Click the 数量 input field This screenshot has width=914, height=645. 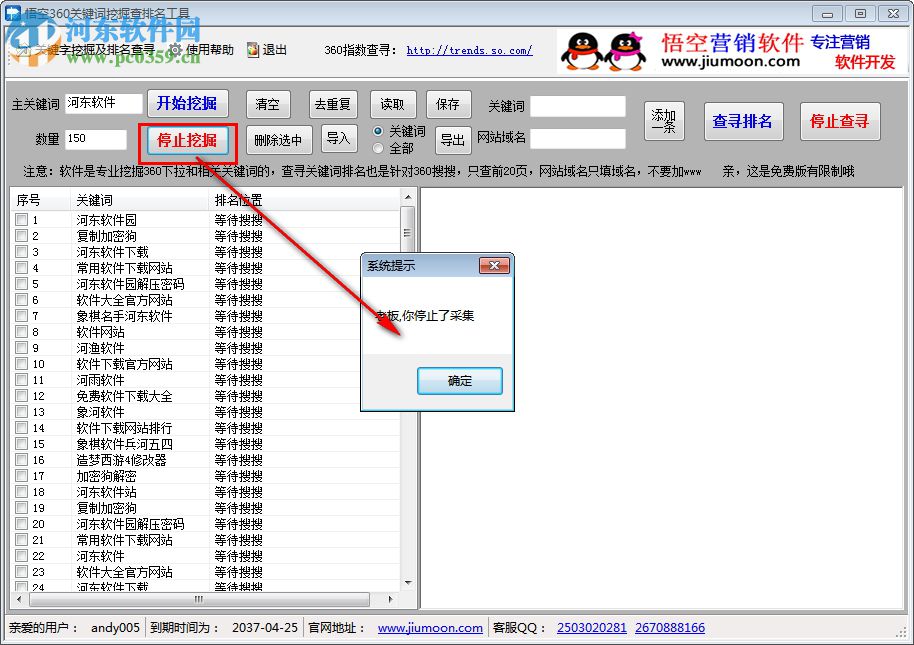(x=96, y=139)
